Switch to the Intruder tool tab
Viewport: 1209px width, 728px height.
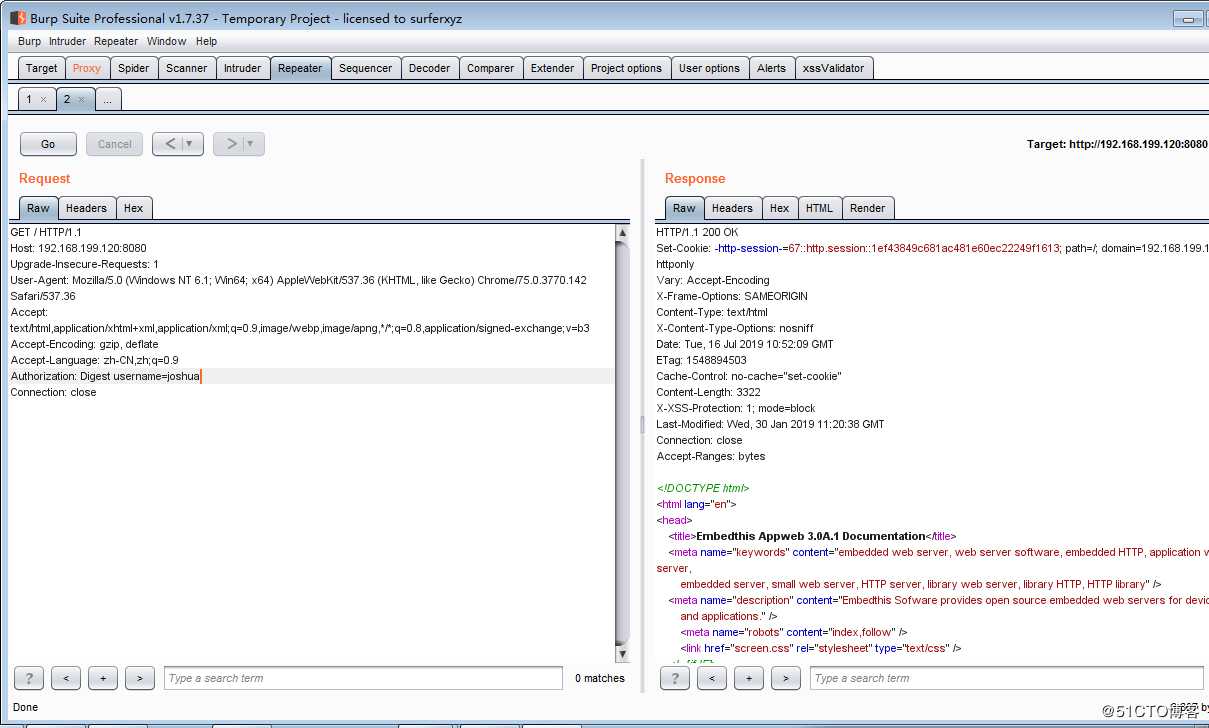243,68
